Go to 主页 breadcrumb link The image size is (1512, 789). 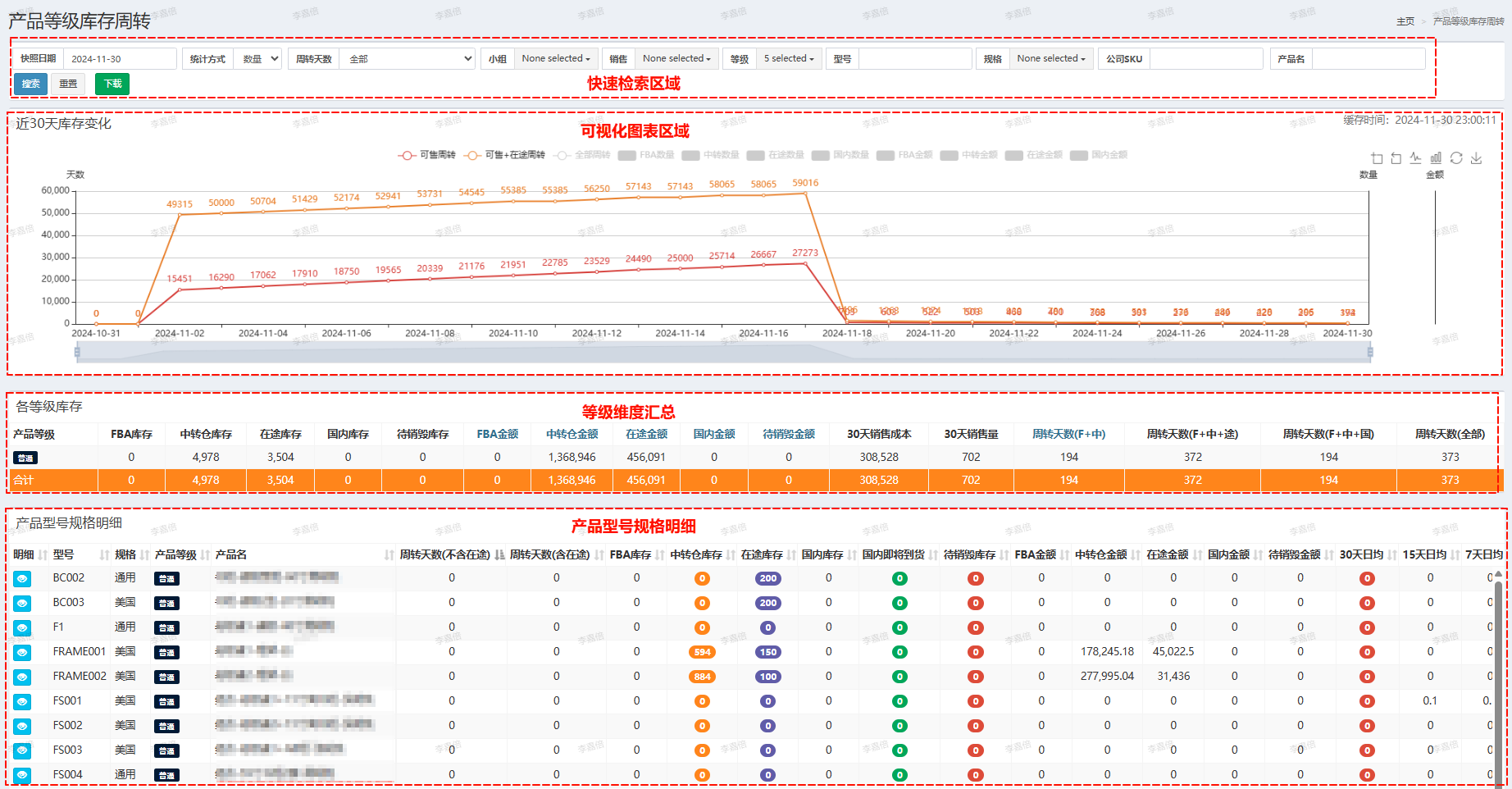1405,21
